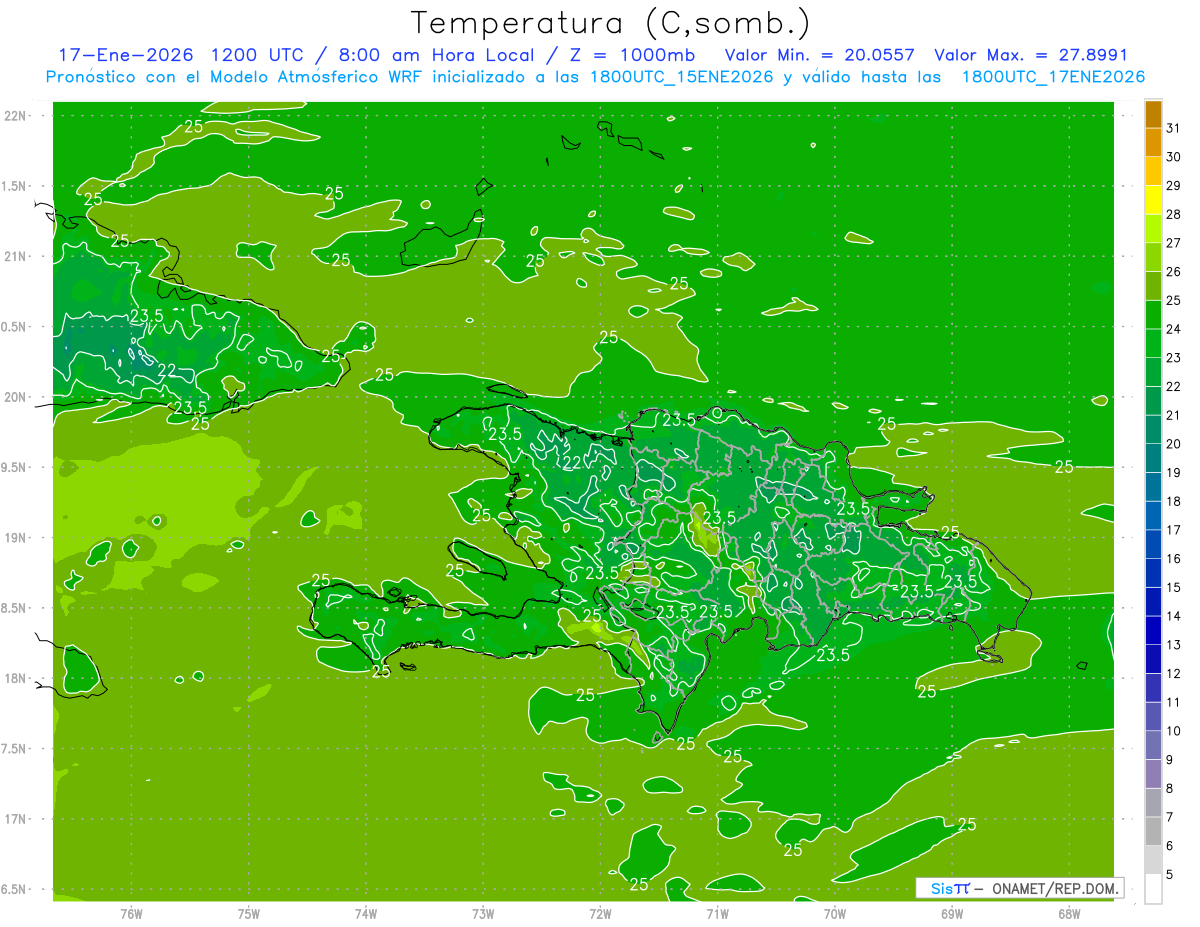Pick the dark orange swatch above 31
The image size is (1200, 927).
click(x=1153, y=114)
